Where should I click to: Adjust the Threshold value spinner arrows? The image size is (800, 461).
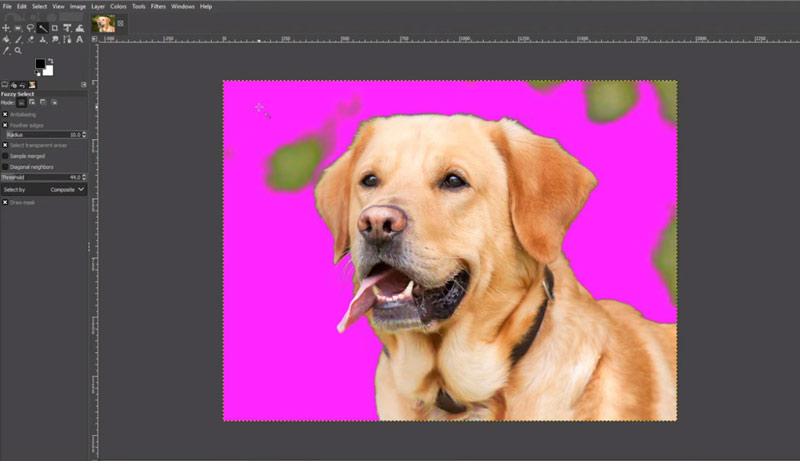click(x=84, y=177)
